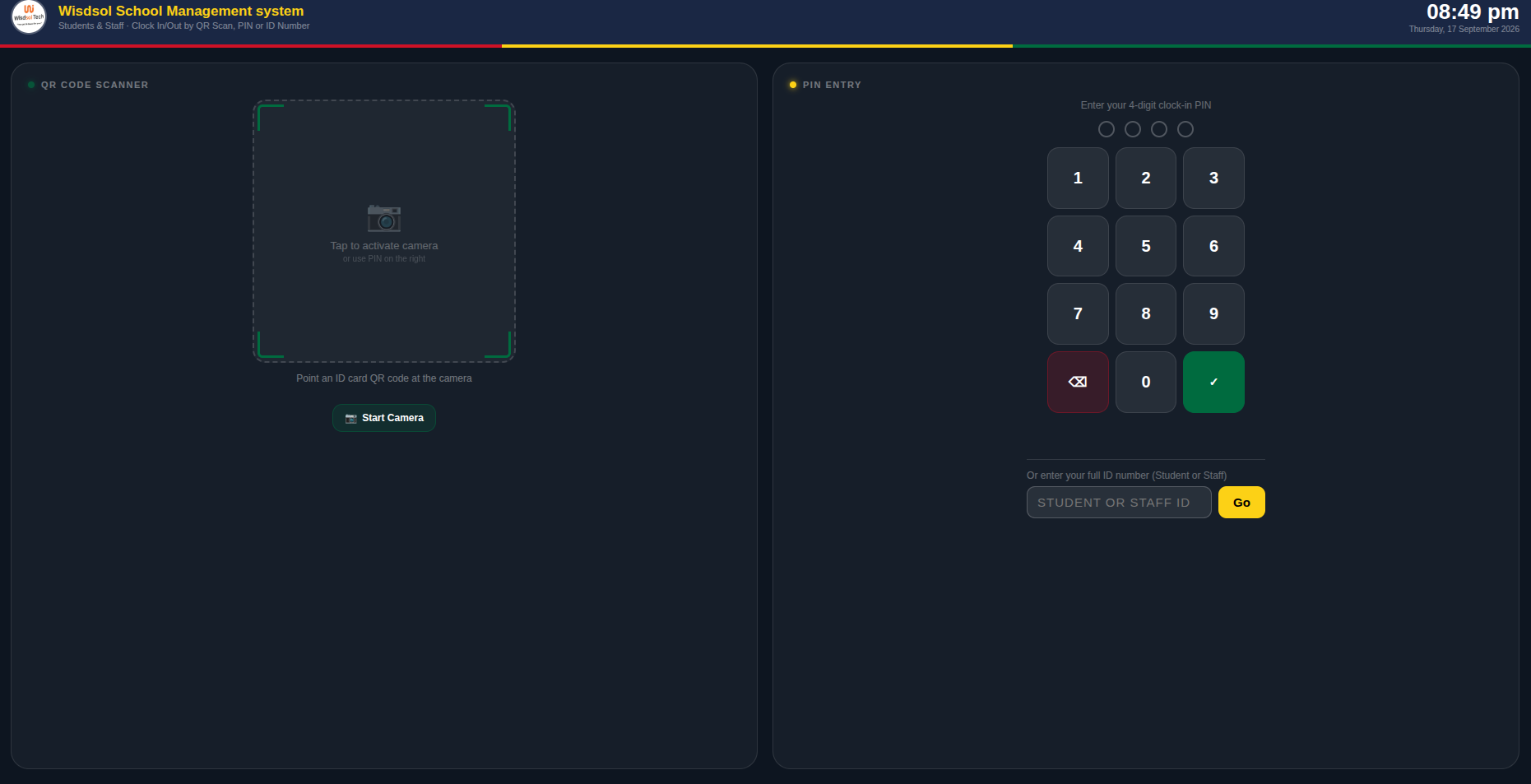Screen dimensions: 1531x784
Task: Click the Wisdsol School Management system title
Action: (181, 11)
